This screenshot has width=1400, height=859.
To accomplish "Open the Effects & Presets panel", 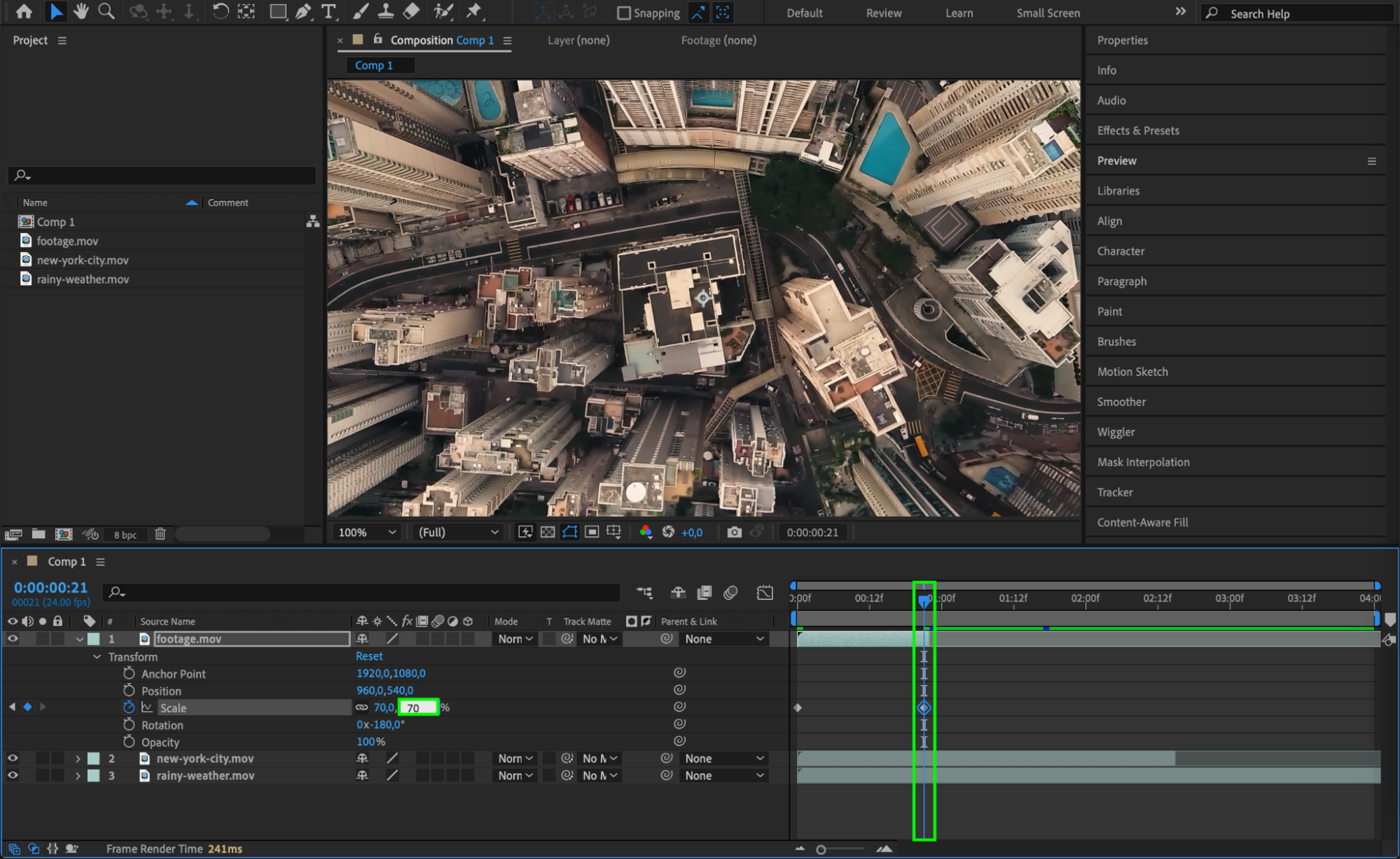I will [x=1137, y=130].
